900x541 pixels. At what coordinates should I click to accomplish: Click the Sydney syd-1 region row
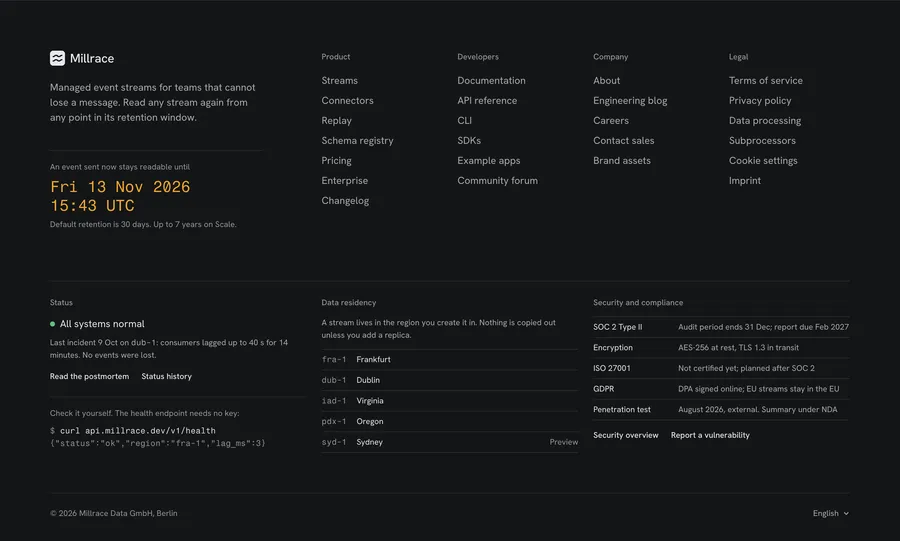pyautogui.click(x=449, y=442)
